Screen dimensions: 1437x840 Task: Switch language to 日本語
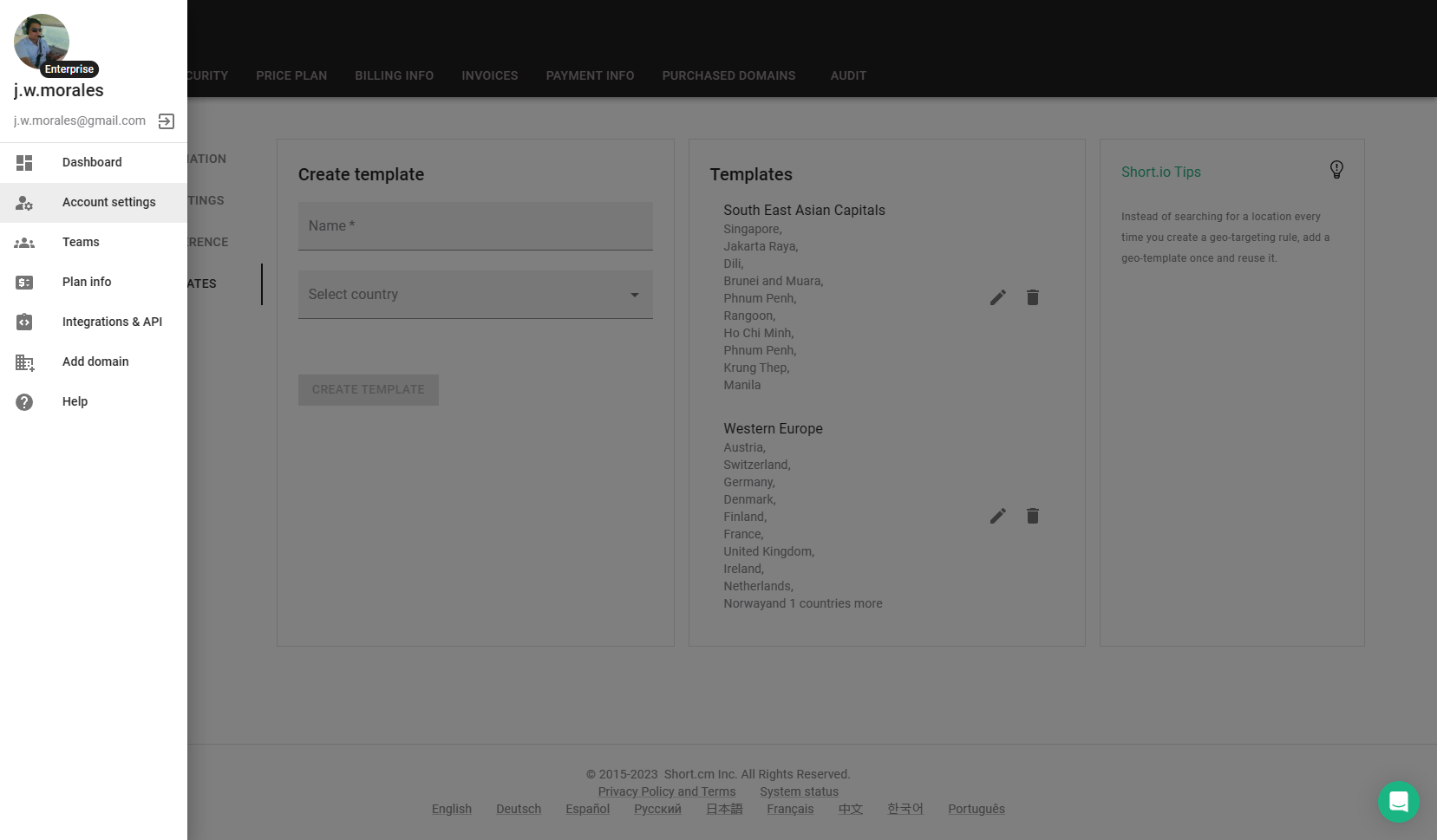tap(724, 809)
